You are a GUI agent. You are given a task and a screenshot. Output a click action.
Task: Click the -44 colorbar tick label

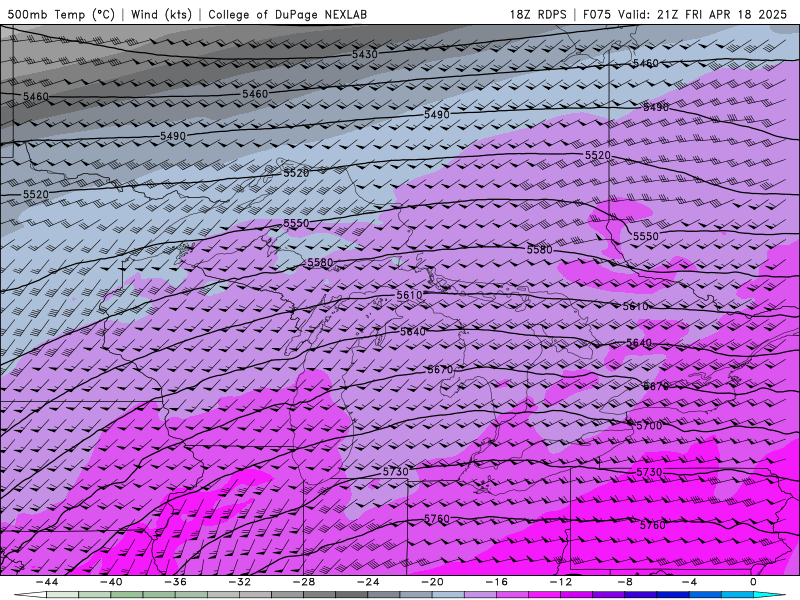(47, 582)
